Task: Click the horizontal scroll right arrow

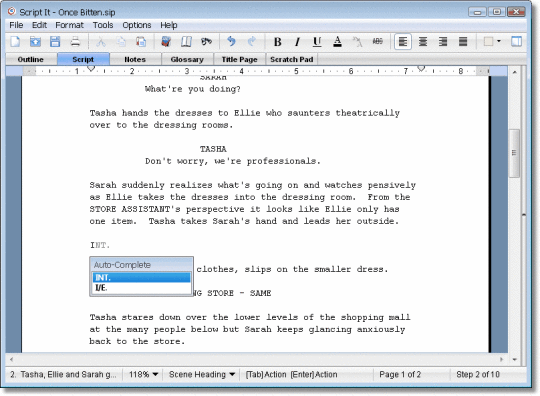Action: [501, 359]
